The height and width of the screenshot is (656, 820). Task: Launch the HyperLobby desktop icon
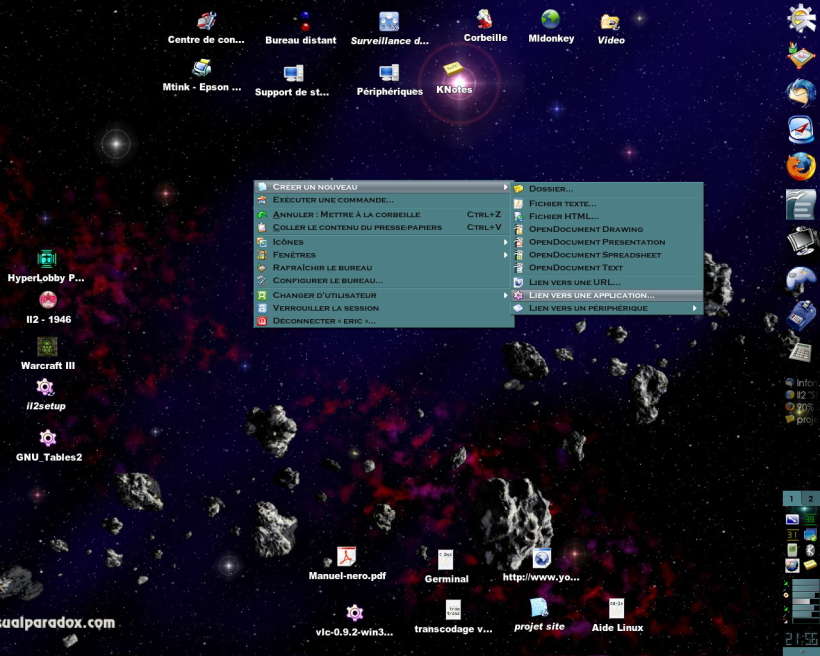47,259
